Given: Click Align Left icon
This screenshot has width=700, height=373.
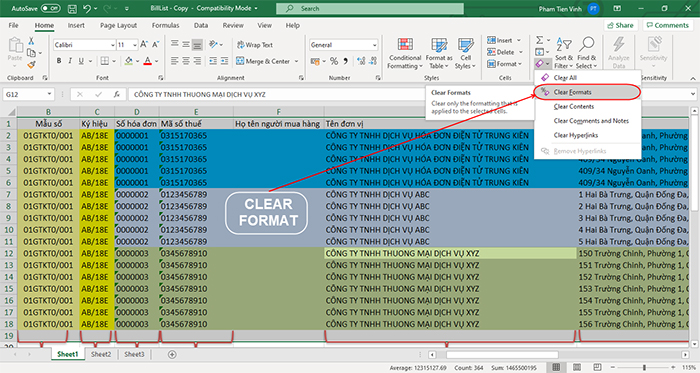Looking at the screenshot, I should click(x=175, y=61).
